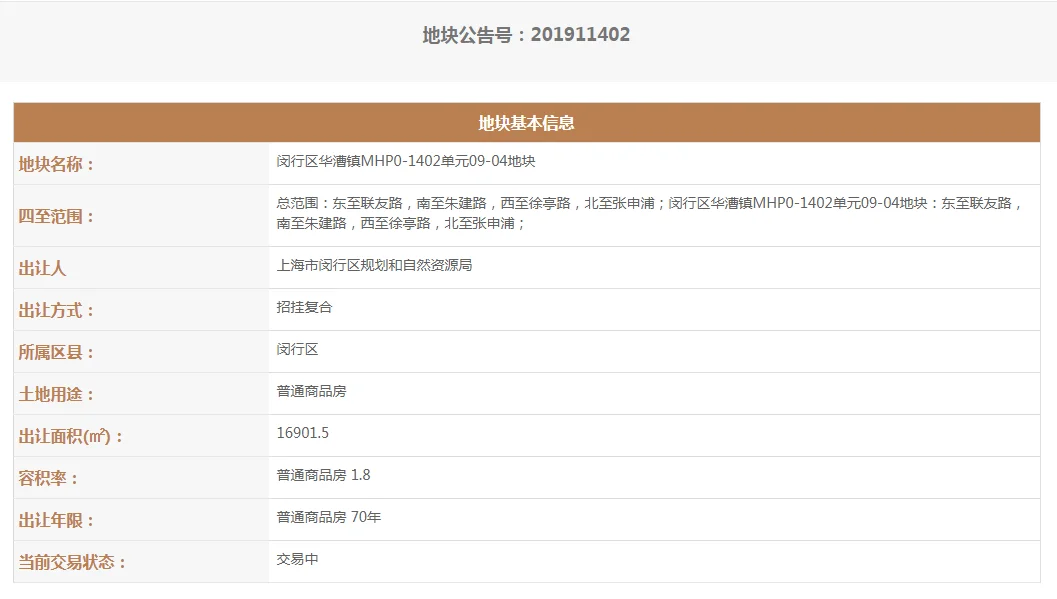Click the 地块基本信息 table header
This screenshot has height=599, width=1057.
tap(526, 123)
